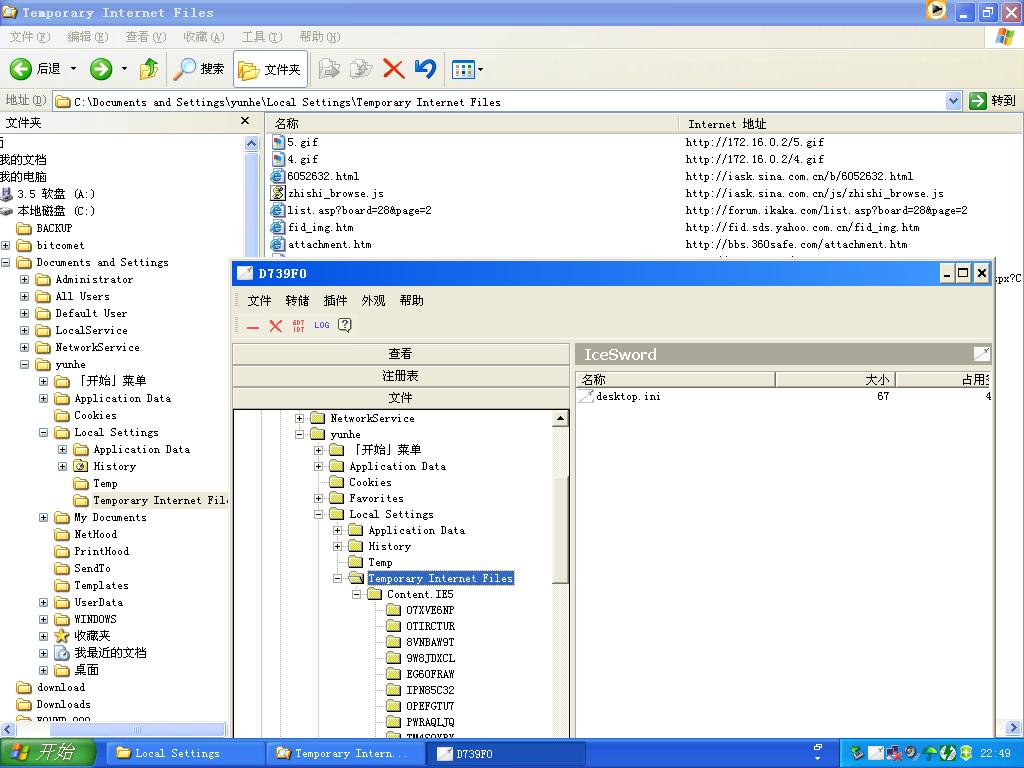Open the address bar dropdown arrow
Screen dimensions: 1024x768
coord(953,101)
